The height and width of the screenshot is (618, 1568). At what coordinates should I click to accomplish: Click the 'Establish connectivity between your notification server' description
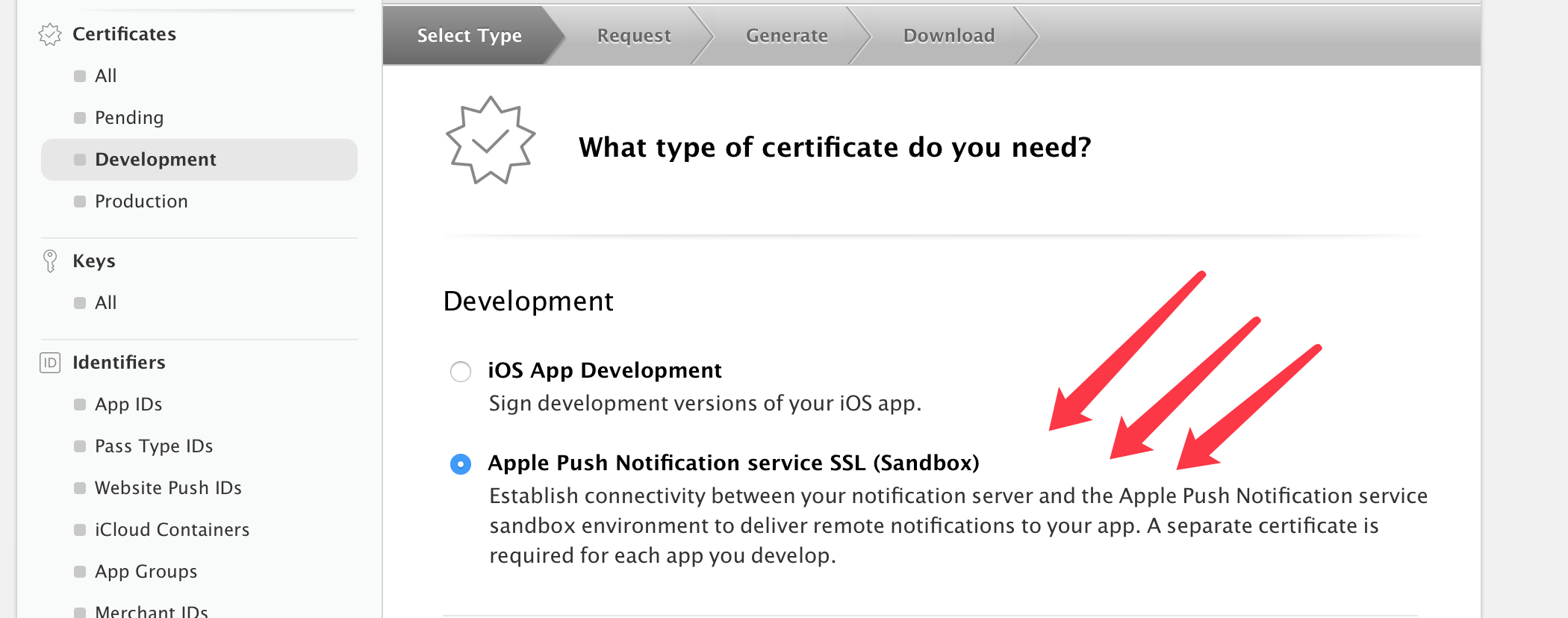click(x=958, y=526)
